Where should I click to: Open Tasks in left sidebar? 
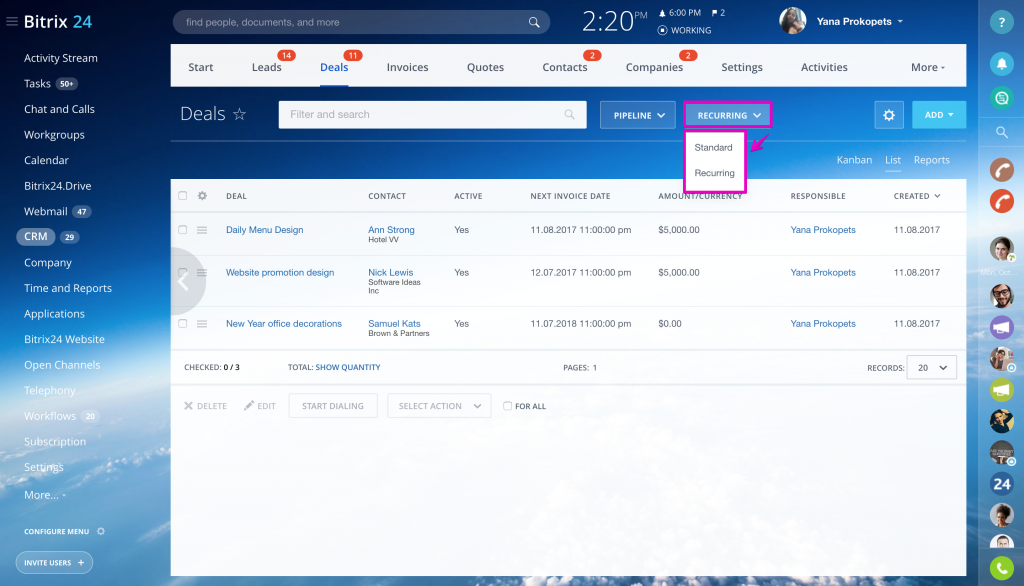pyautogui.click(x=37, y=84)
